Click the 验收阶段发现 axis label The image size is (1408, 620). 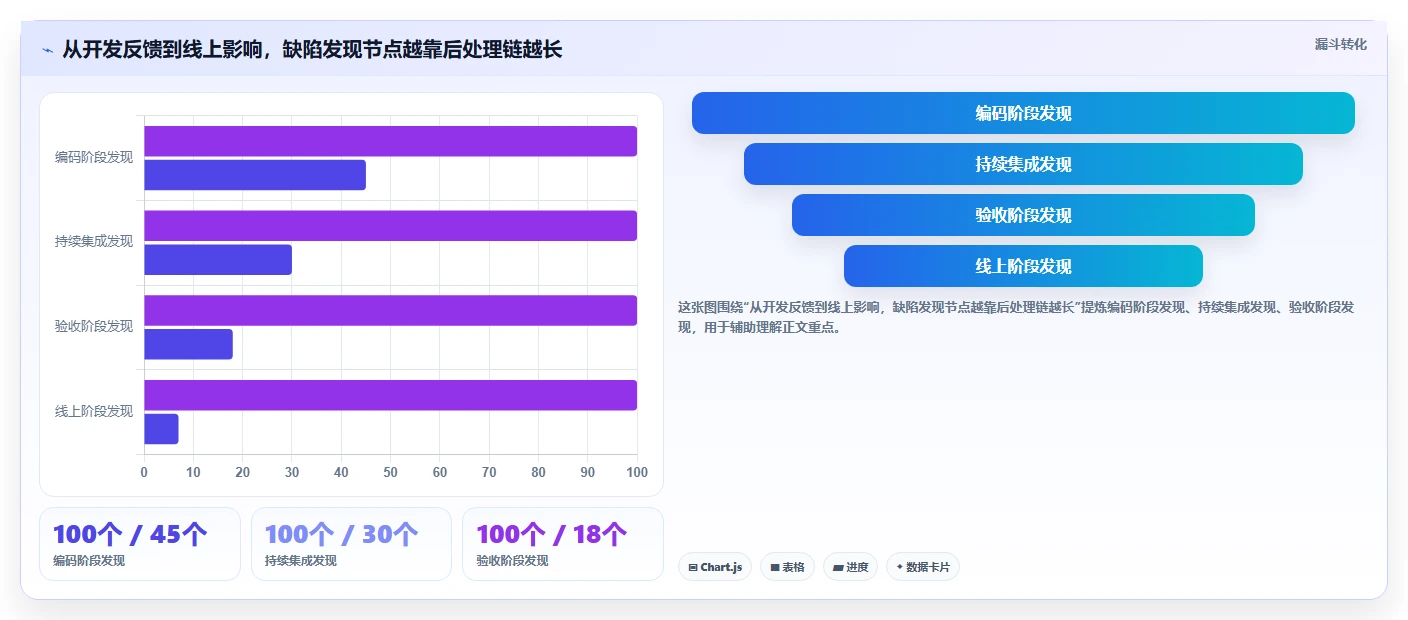[x=94, y=326]
